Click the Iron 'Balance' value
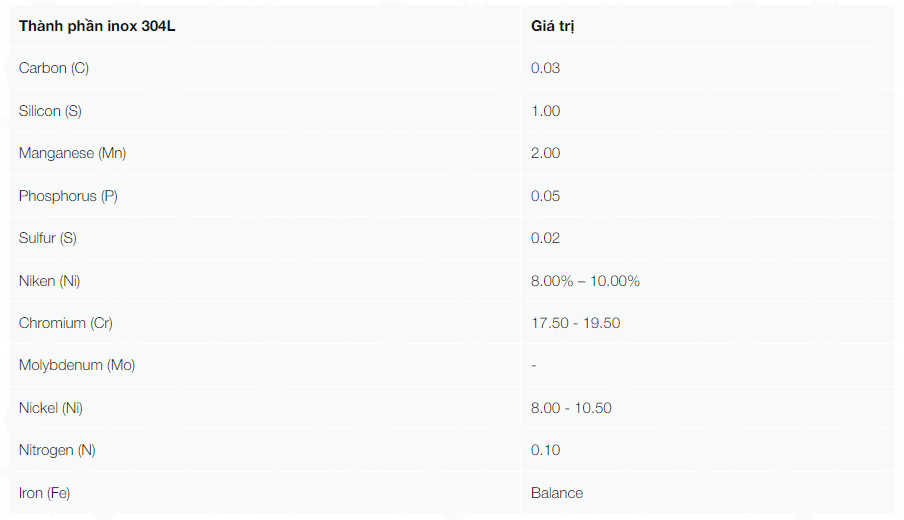The height and width of the screenshot is (520, 904). 557,493
